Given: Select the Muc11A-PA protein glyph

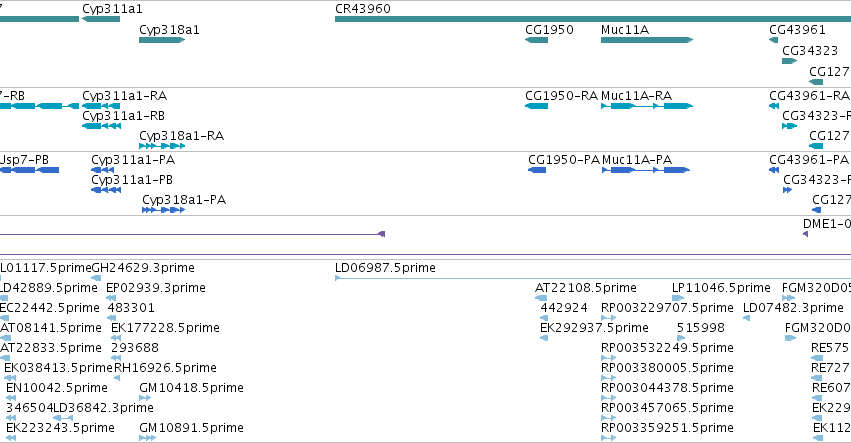Looking at the screenshot, I should click(x=646, y=170).
